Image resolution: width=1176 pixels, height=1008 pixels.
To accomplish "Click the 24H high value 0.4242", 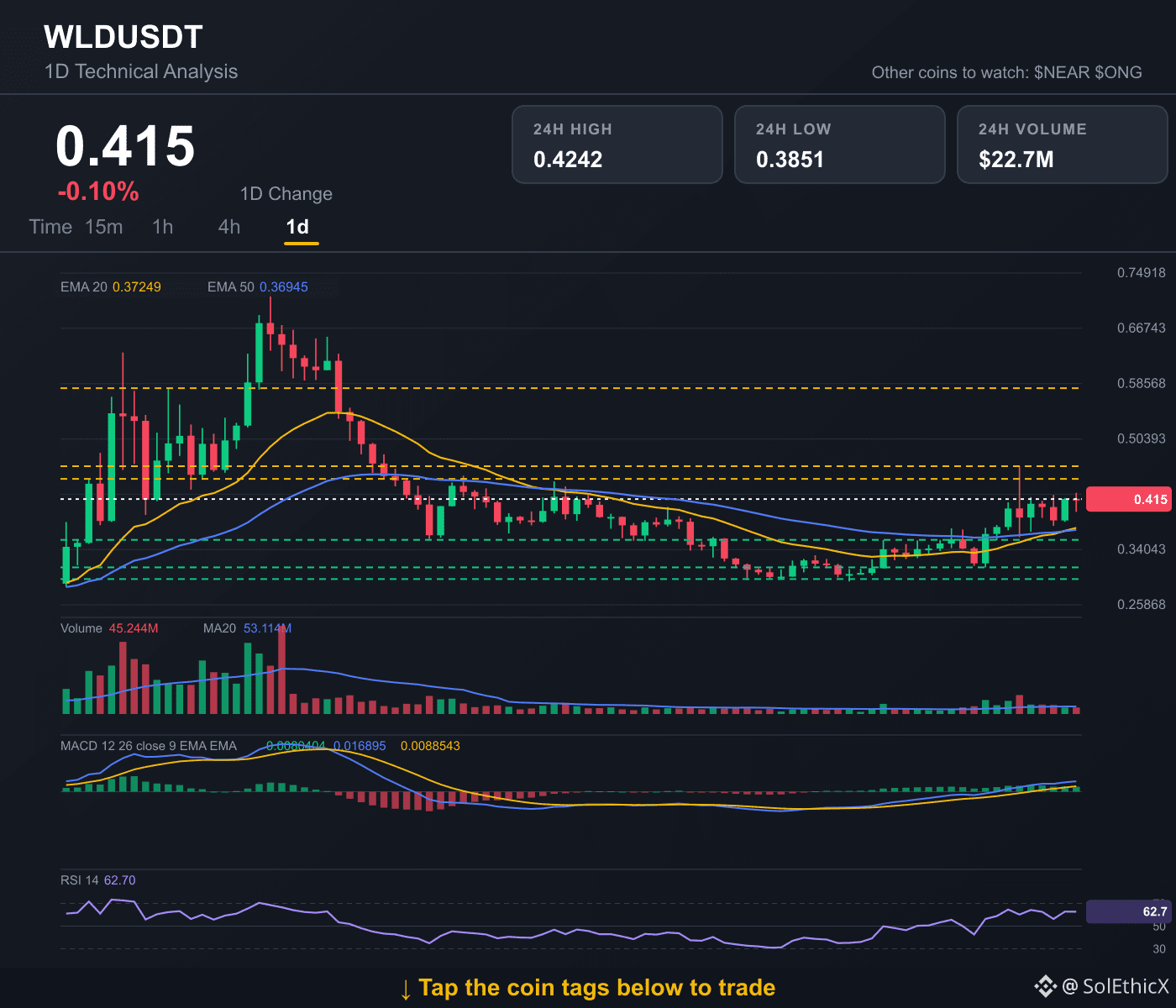I will click(568, 160).
